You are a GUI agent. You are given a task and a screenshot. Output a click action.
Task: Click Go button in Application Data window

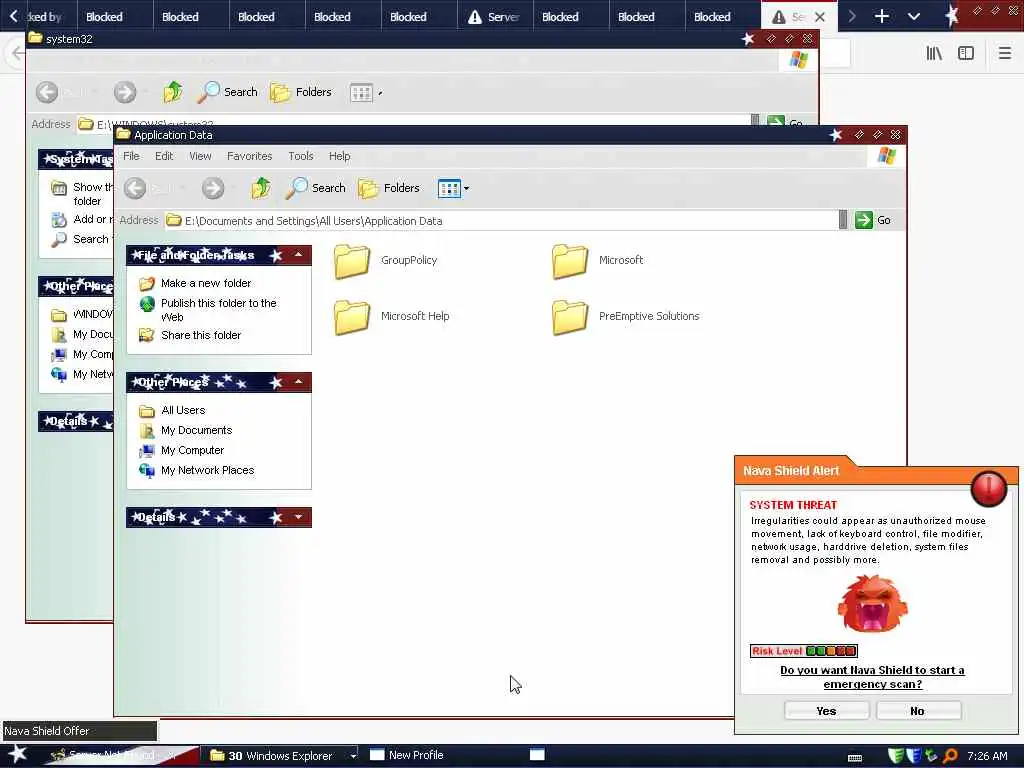873,220
